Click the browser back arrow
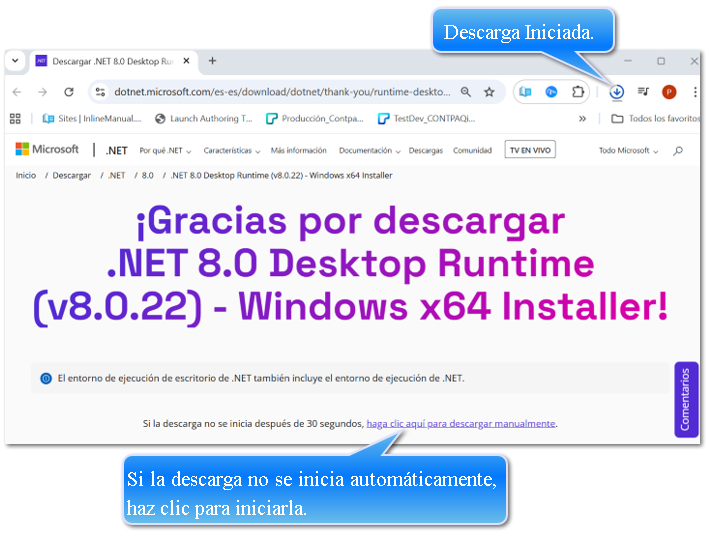The height and width of the screenshot is (560, 709). coord(17,92)
